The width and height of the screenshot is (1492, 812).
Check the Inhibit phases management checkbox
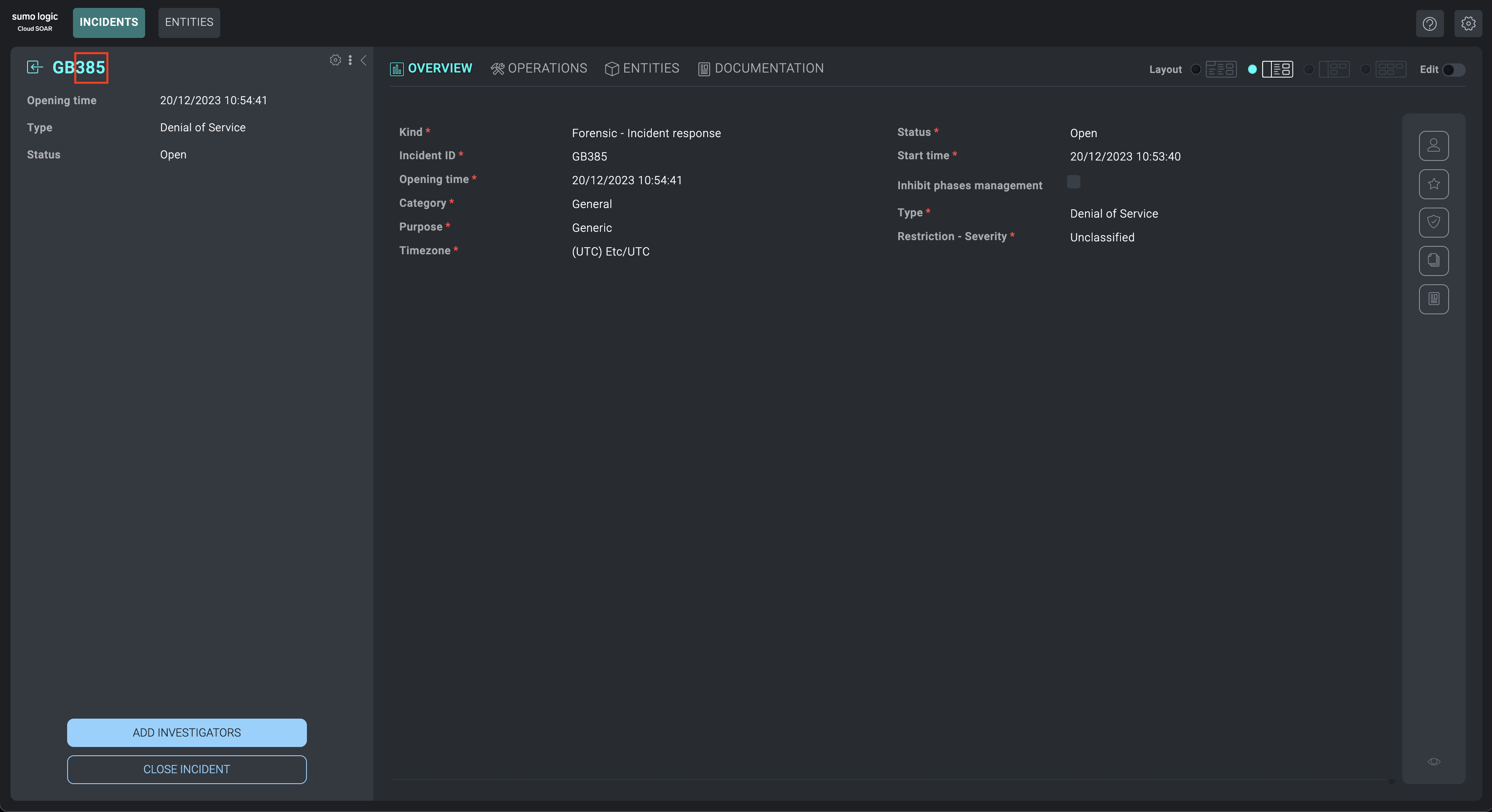tap(1073, 182)
